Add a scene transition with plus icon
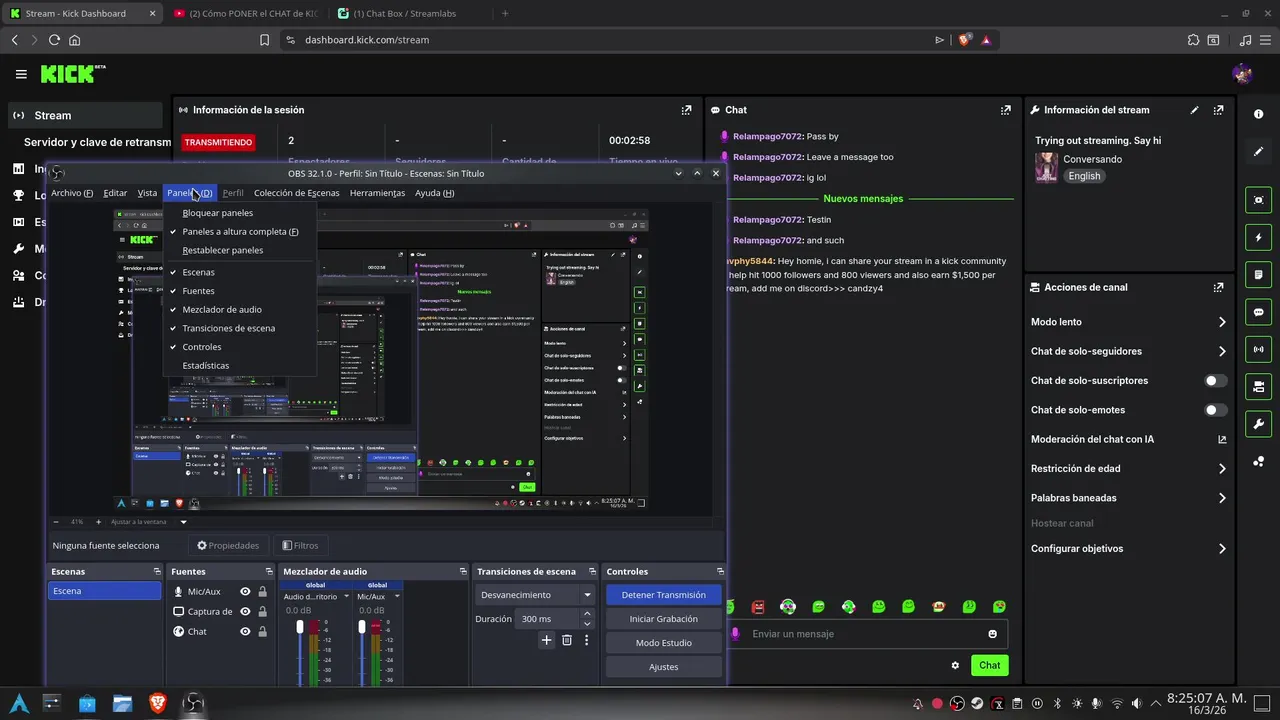The height and width of the screenshot is (720, 1280). click(x=546, y=640)
